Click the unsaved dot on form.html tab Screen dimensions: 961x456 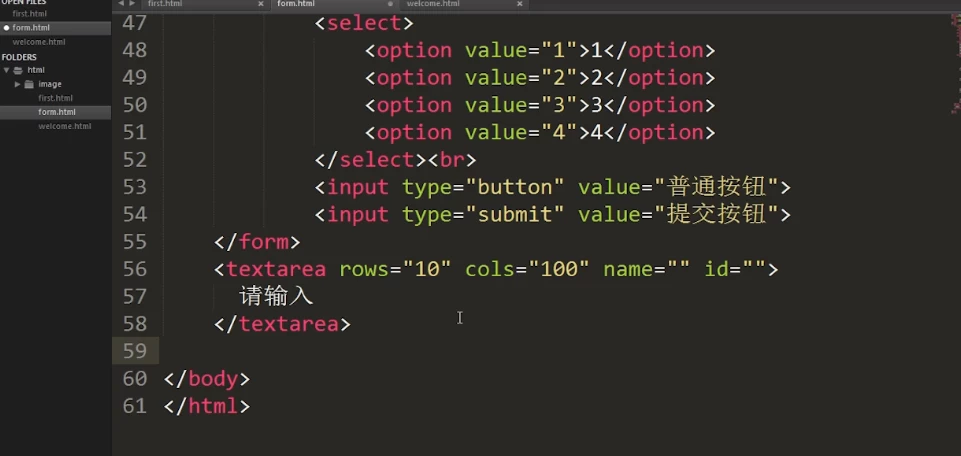pos(390,4)
